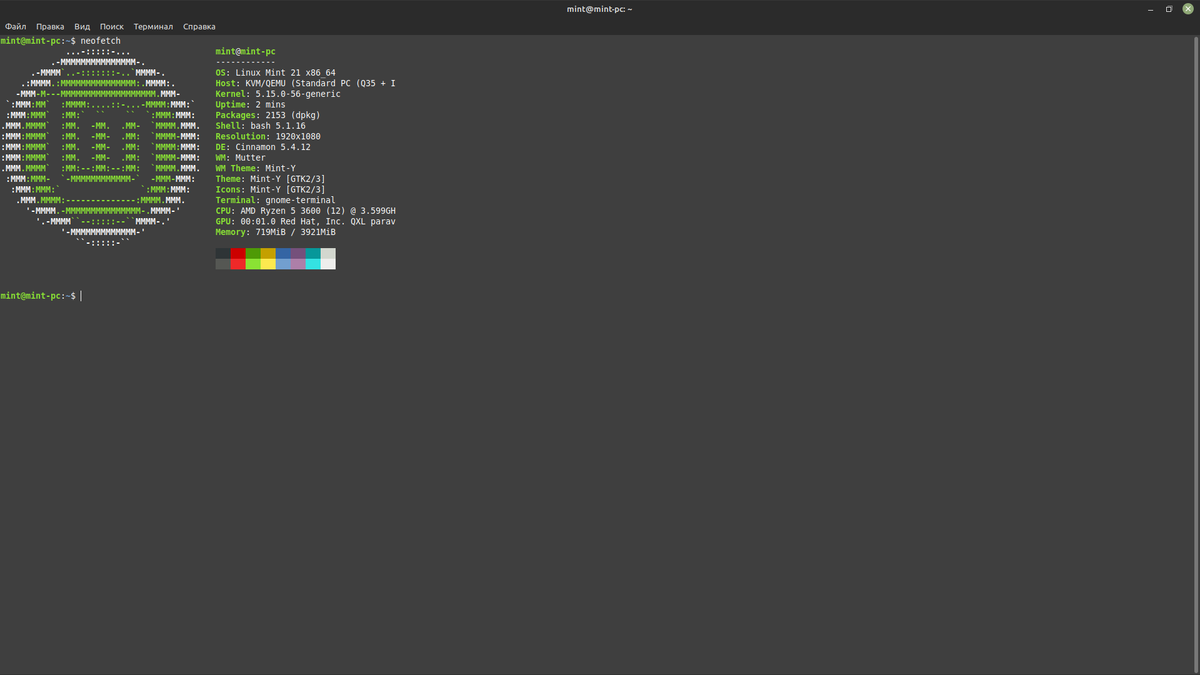Open the Файл menu
The image size is (1200, 675).
(15, 27)
